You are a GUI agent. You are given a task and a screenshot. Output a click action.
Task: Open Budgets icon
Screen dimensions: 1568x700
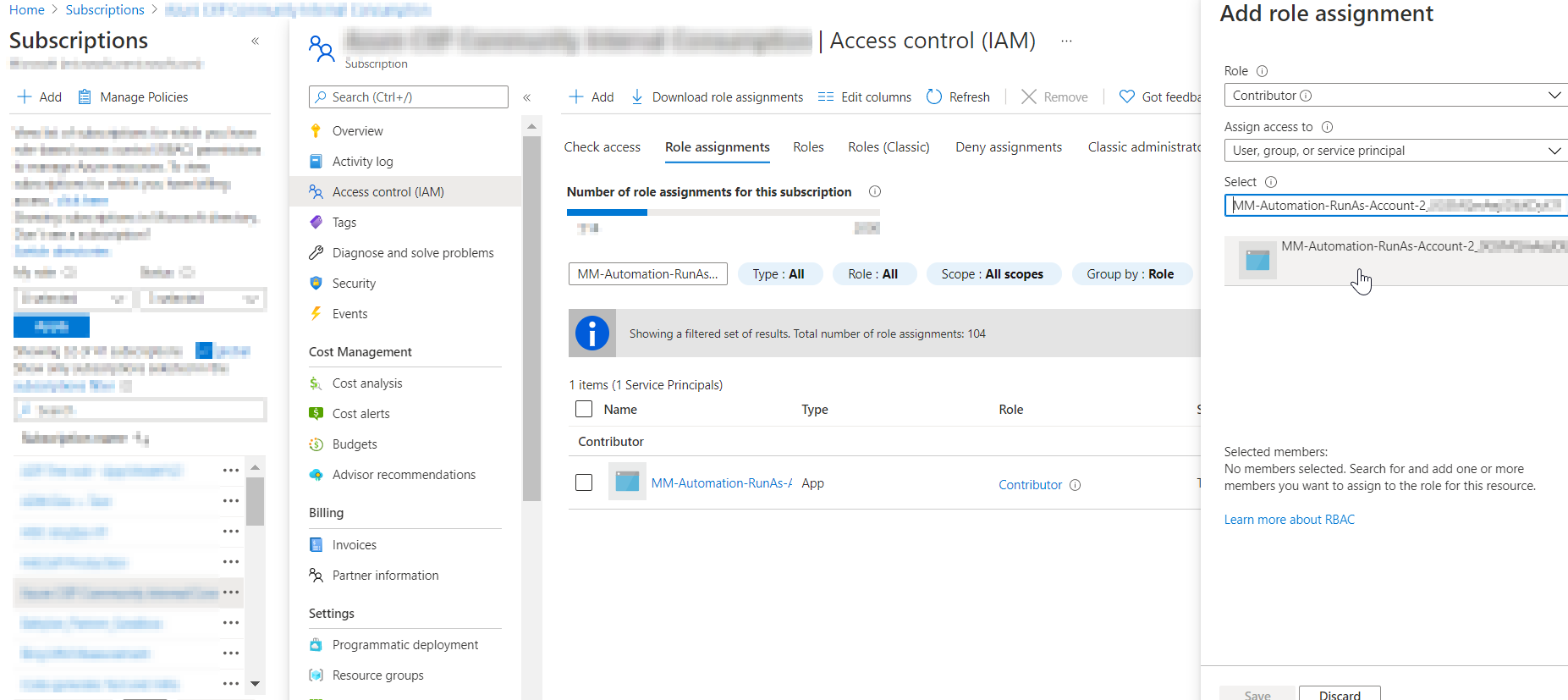316,444
